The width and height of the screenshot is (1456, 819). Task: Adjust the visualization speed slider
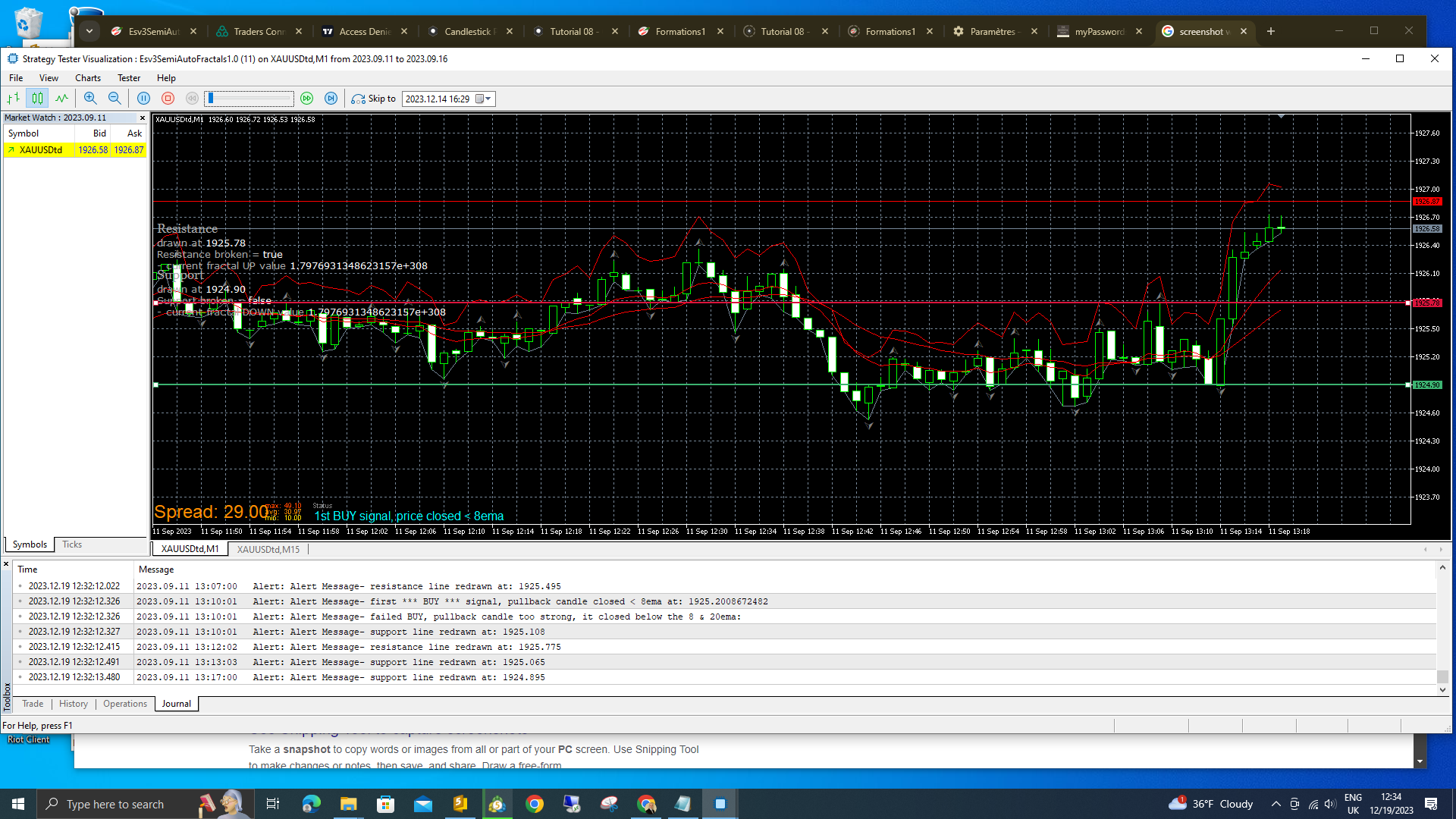tap(249, 99)
